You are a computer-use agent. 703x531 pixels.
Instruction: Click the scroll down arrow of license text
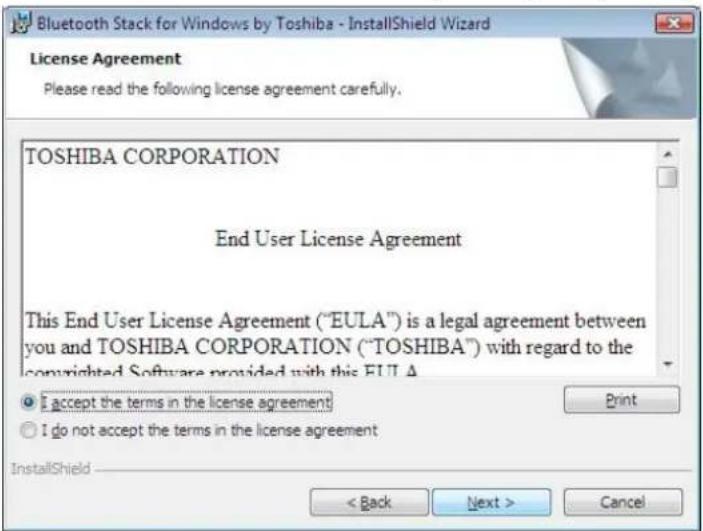point(668,364)
